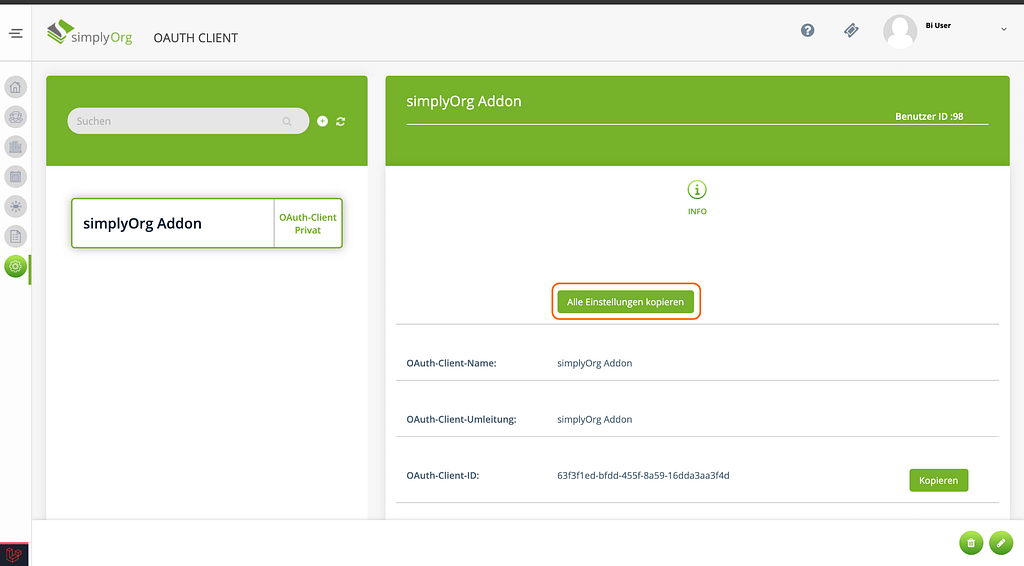Go to Home in sidebar
The height and width of the screenshot is (566, 1024).
(16, 87)
